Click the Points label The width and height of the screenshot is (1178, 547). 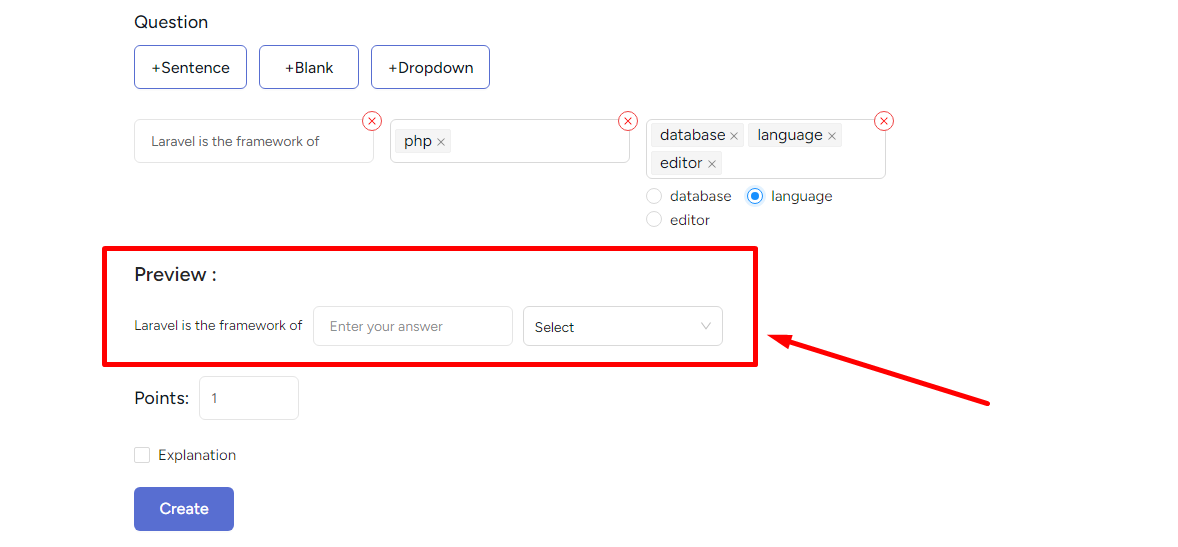[x=162, y=398]
